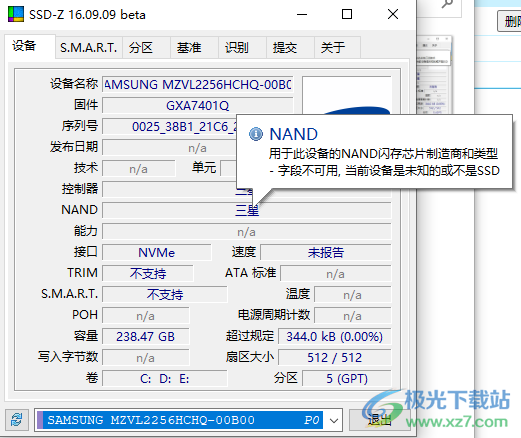
Task: Click the info icon in NAND tooltip
Action: pyautogui.click(x=256, y=134)
